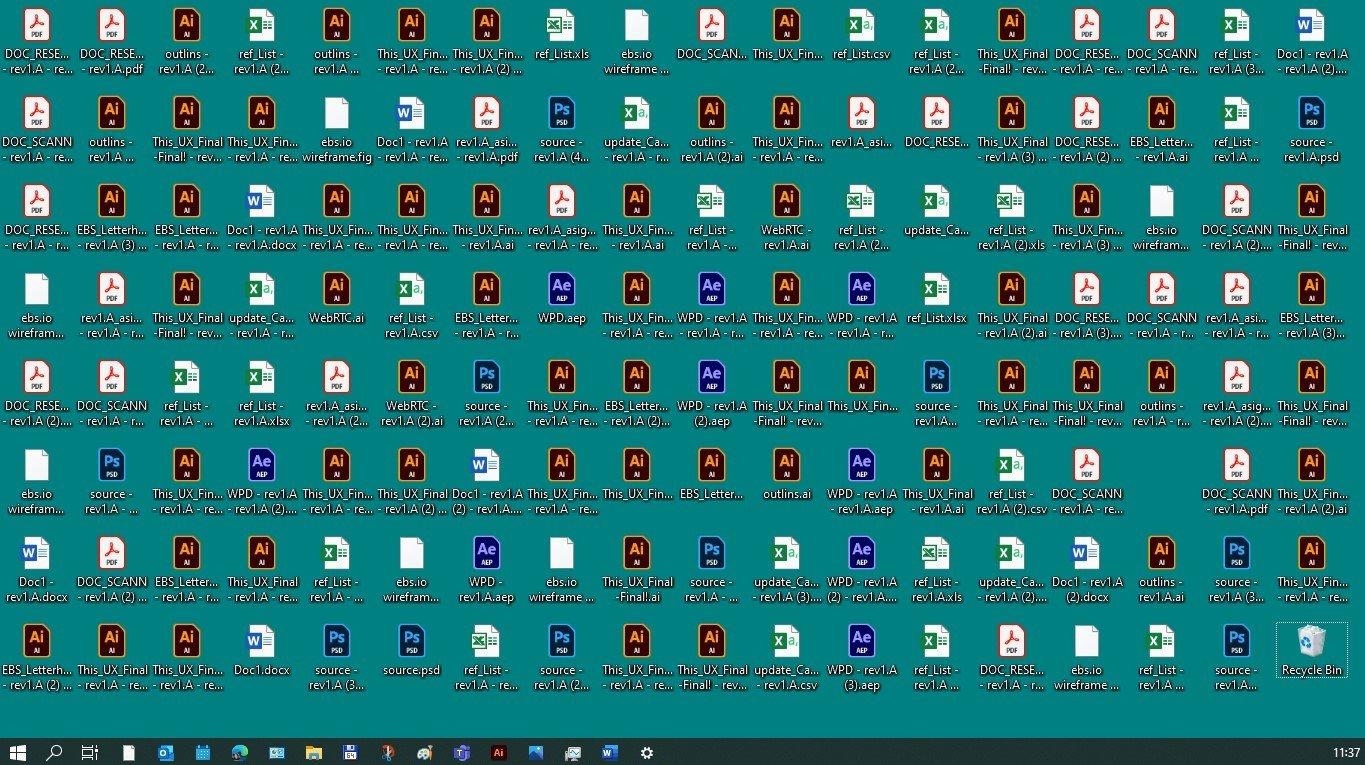Screen dimensions: 1365x765
Task: Open File Explorer from the taskbar
Action: (313, 752)
